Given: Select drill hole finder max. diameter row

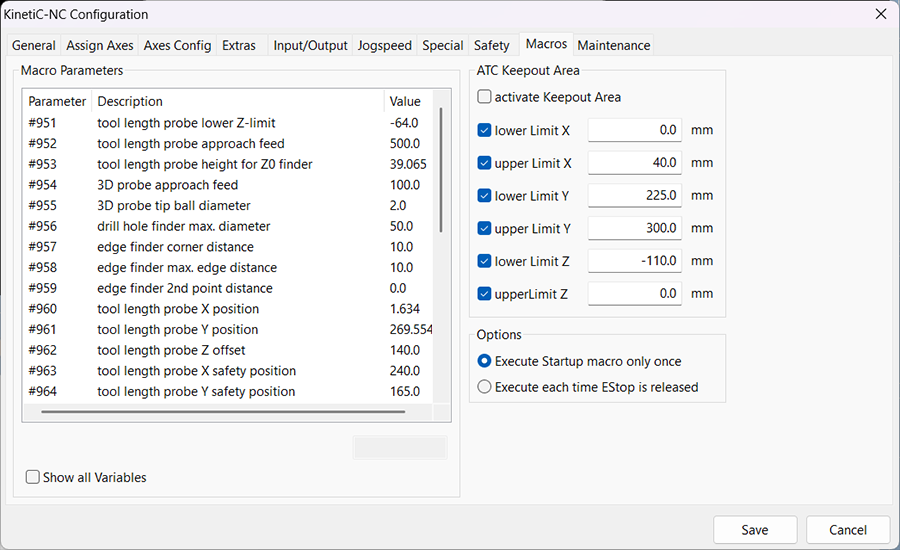Looking at the screenshot, I should pyautogui.click(x=228, y=226).
